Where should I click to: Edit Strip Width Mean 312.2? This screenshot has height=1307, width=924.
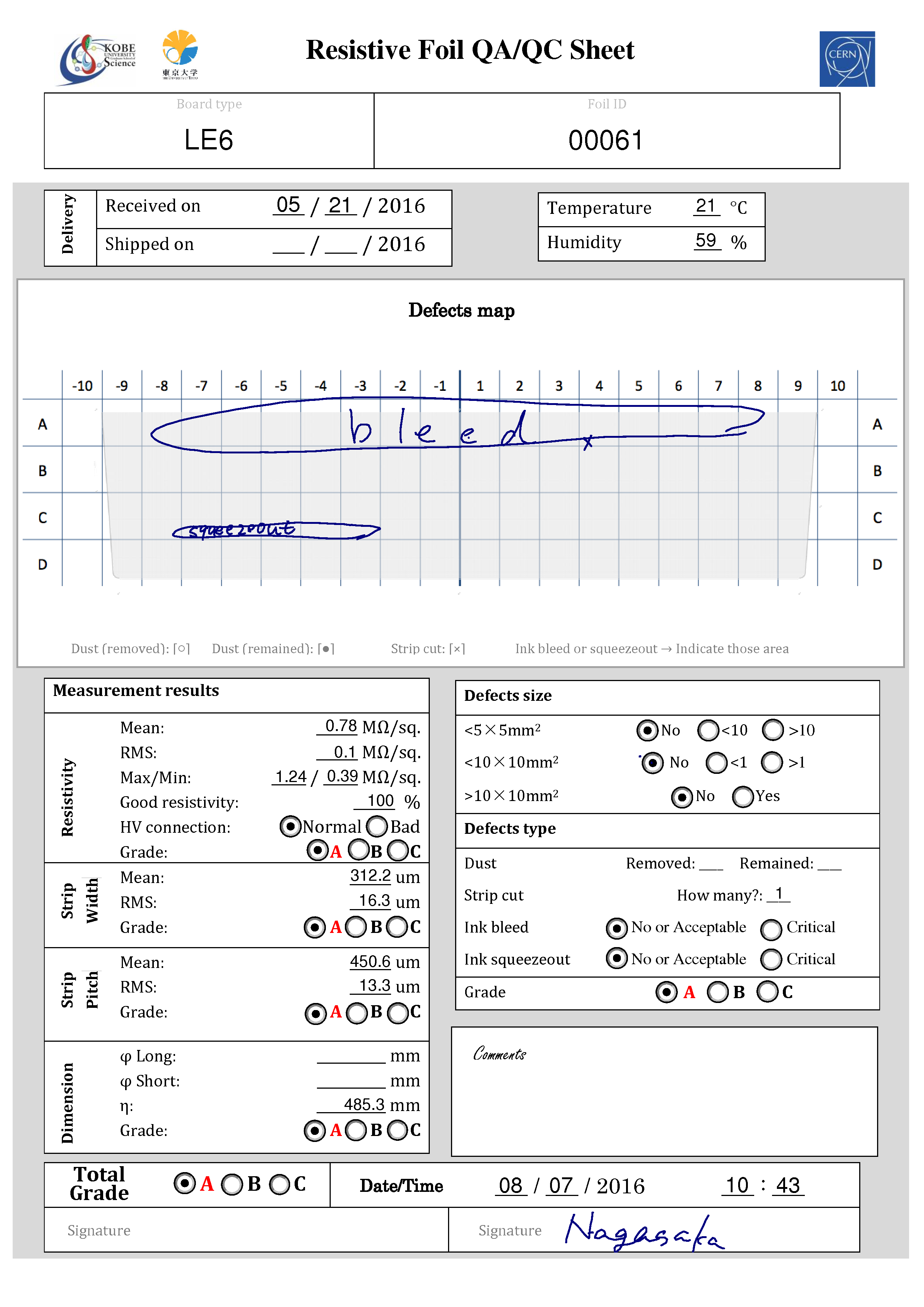(371, 876)
